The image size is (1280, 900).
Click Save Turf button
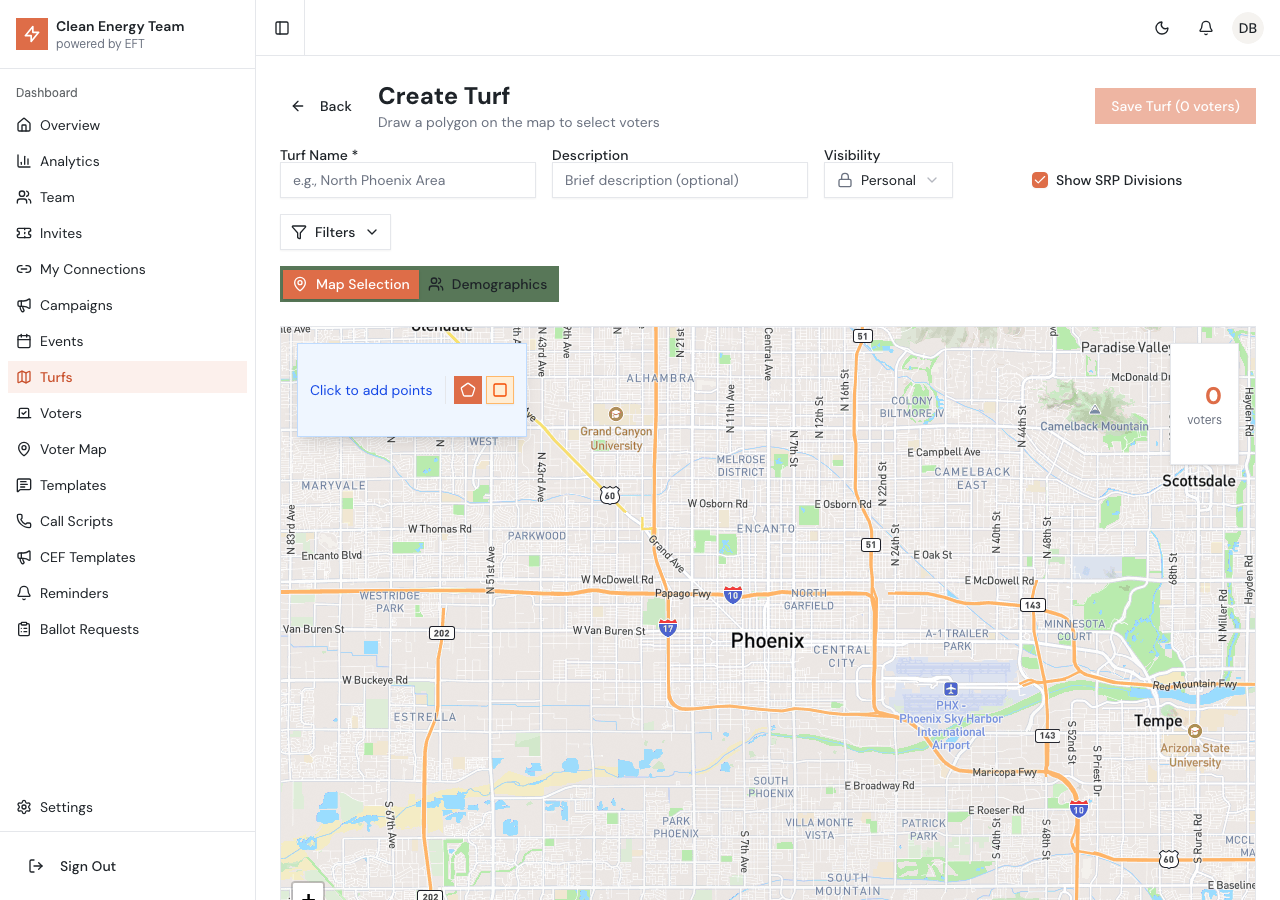coord(1175,105)
